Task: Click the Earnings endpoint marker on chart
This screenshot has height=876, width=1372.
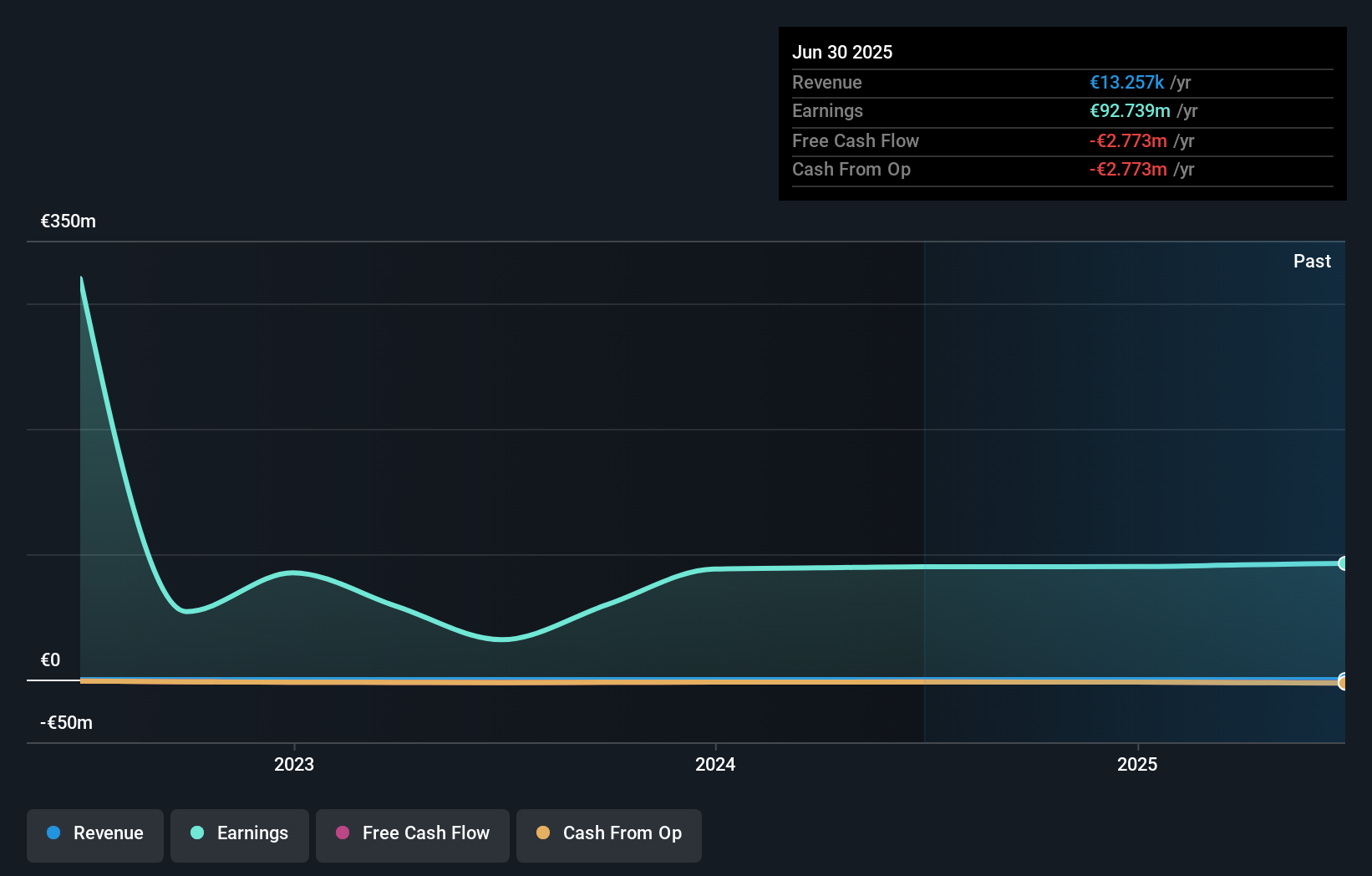Action: click(x=1343, y=563)
